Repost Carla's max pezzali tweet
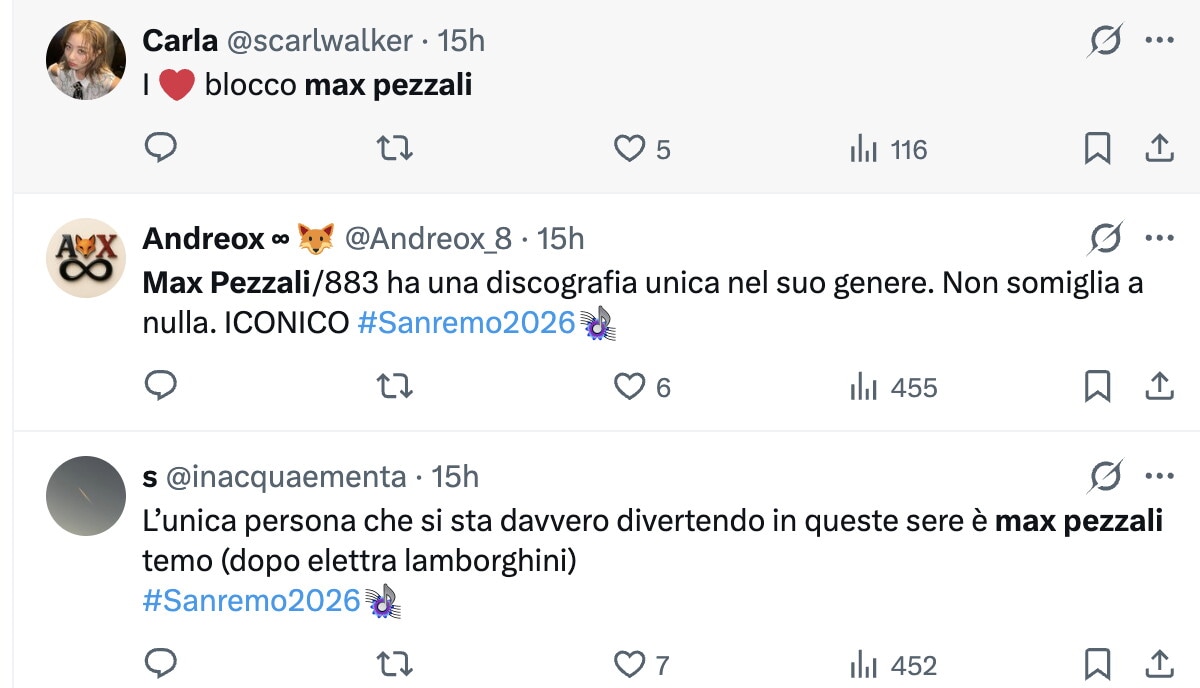Viewport: 1200px width, 688px height. pyautogui.click(x=395, y=149)
